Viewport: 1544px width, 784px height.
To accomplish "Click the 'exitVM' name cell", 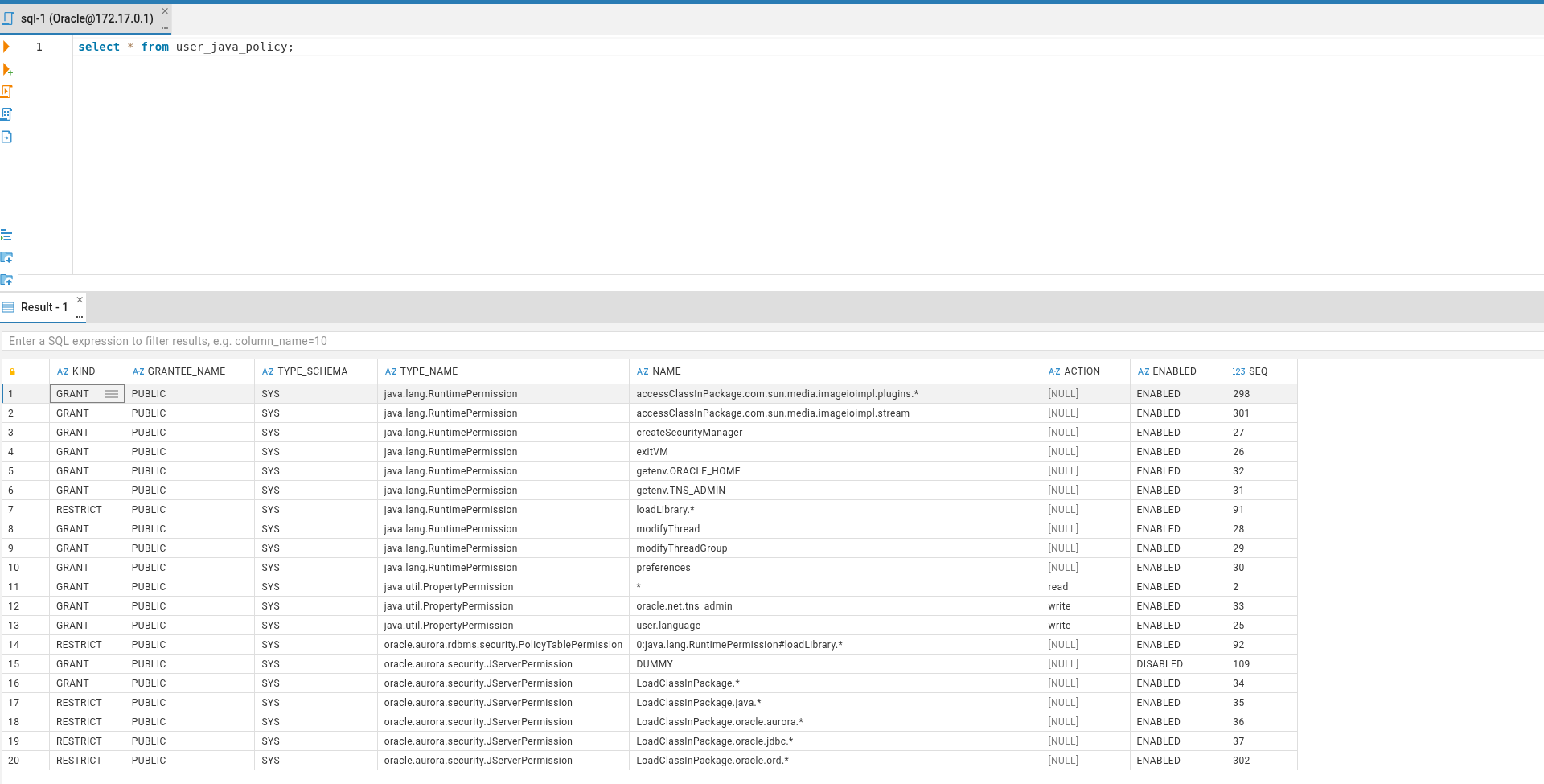I will point(836,452).
